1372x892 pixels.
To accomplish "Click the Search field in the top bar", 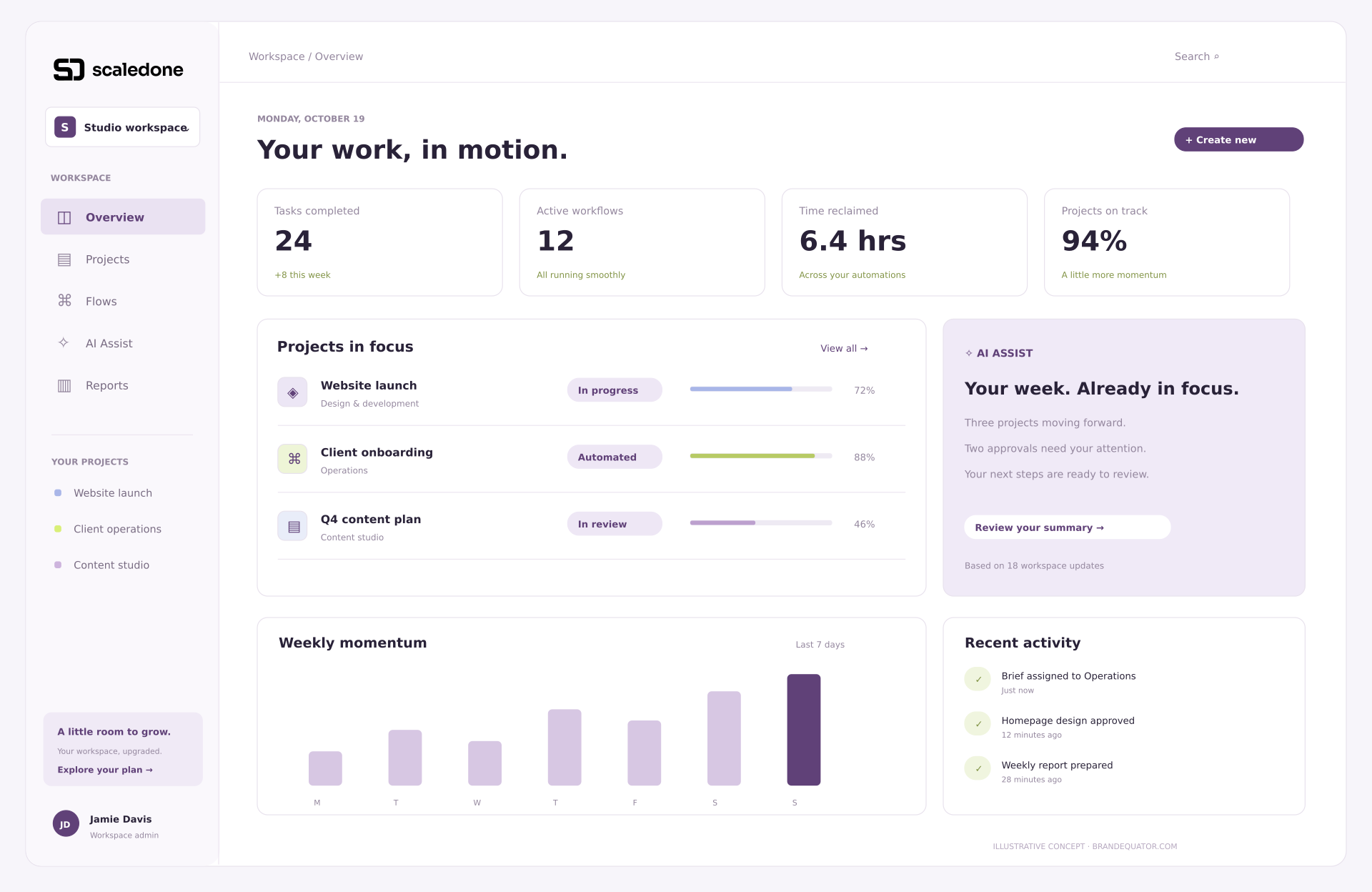I will (1197, 56).
